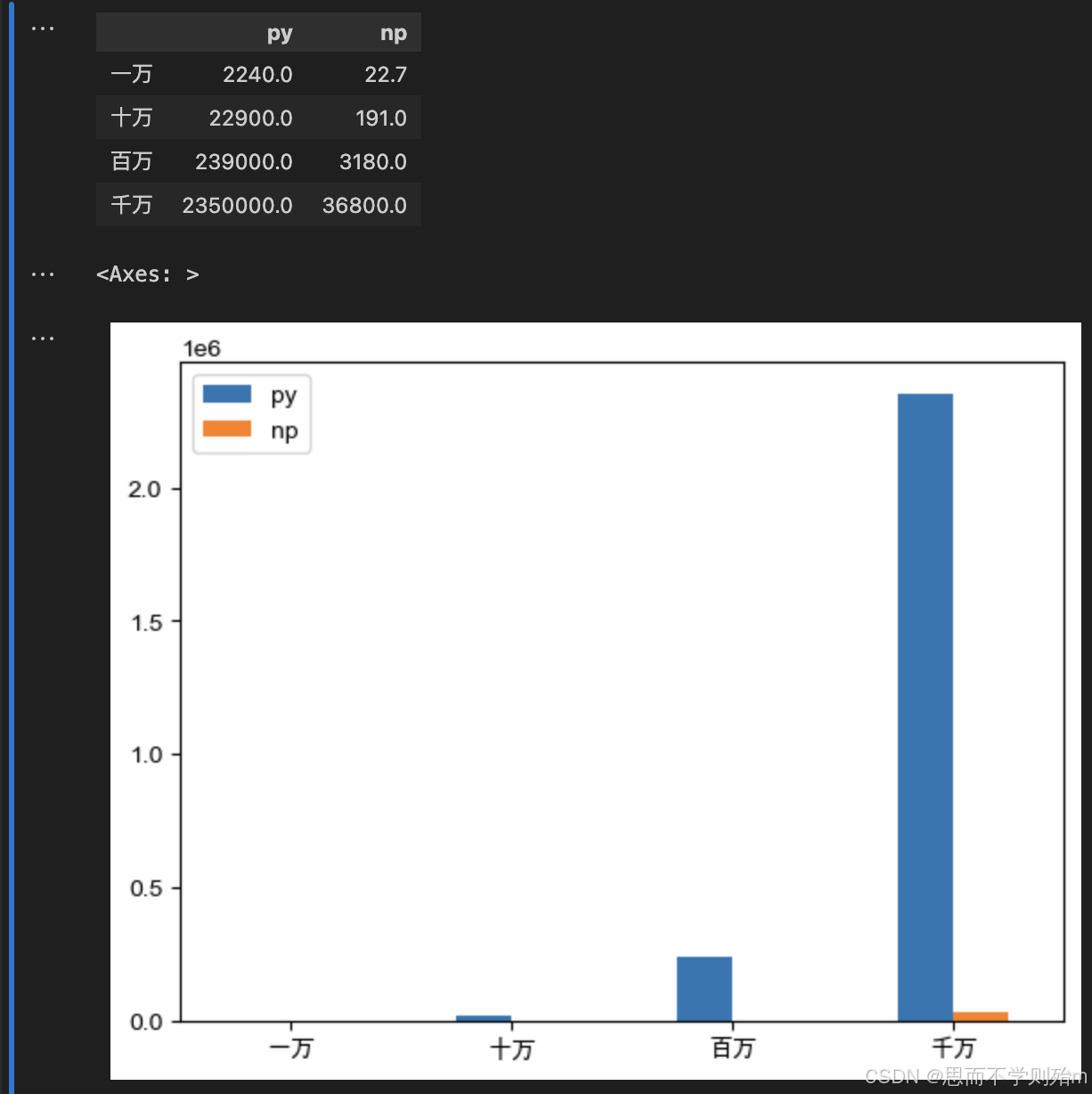Open ellipsis menu beside the bar chart output
Screen dimensions: 1092x1094
point(43,339)
